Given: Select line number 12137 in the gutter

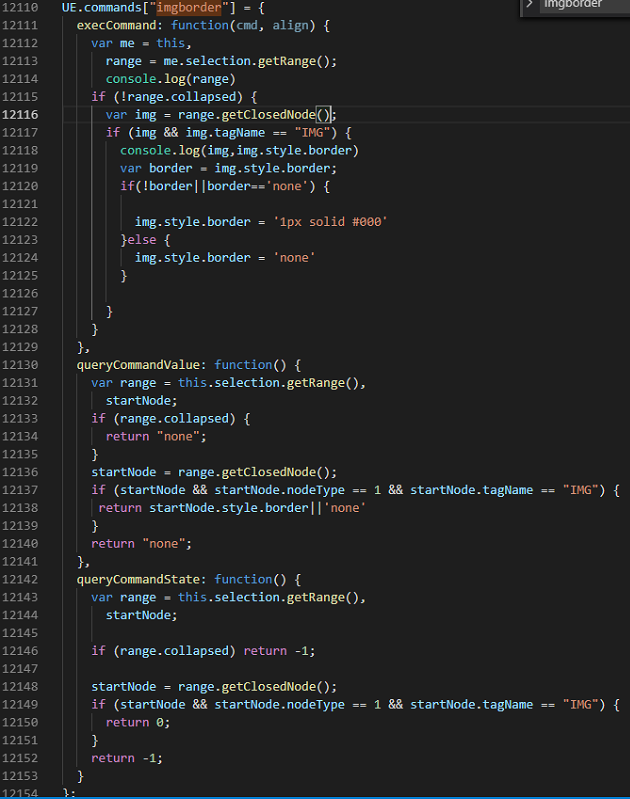Looking at the screenshot, I should [x=20, y=490].
